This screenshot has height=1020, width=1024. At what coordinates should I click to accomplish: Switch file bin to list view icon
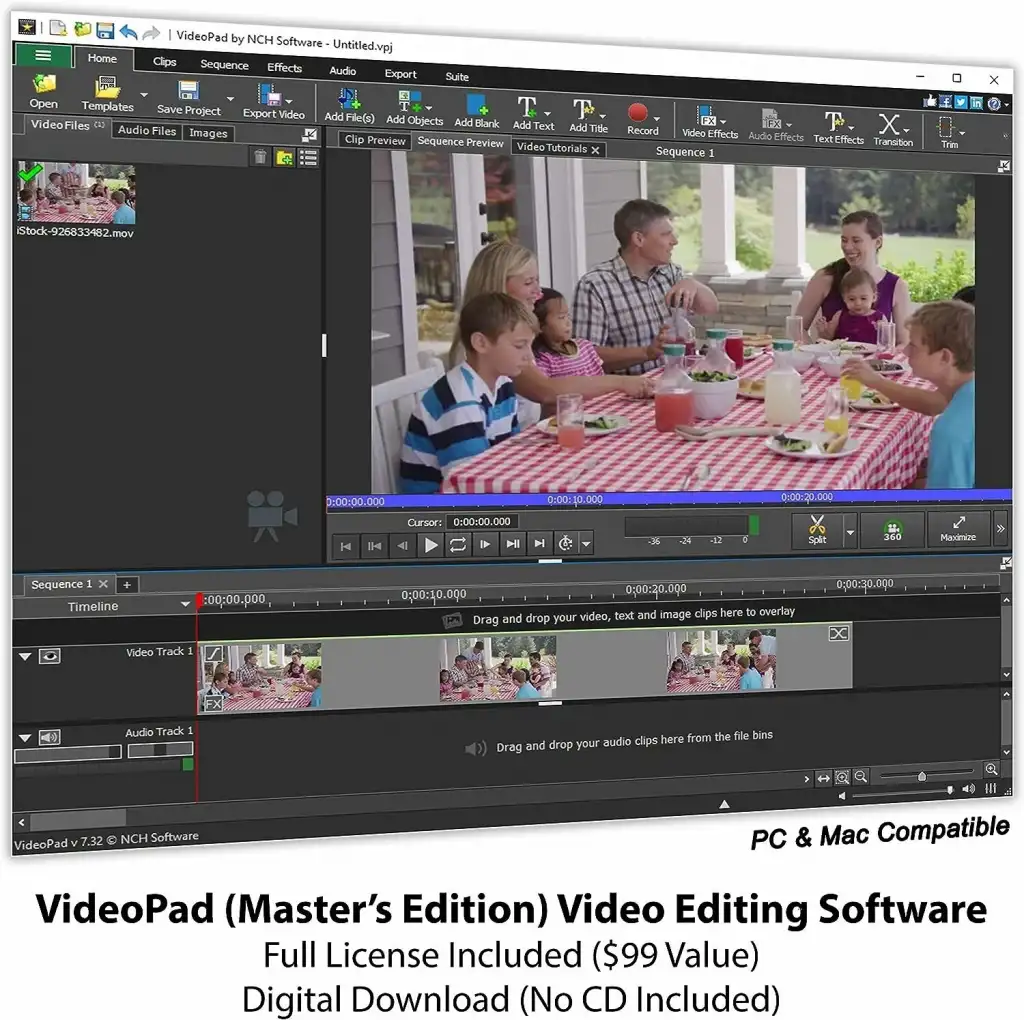tap(308, 158)
